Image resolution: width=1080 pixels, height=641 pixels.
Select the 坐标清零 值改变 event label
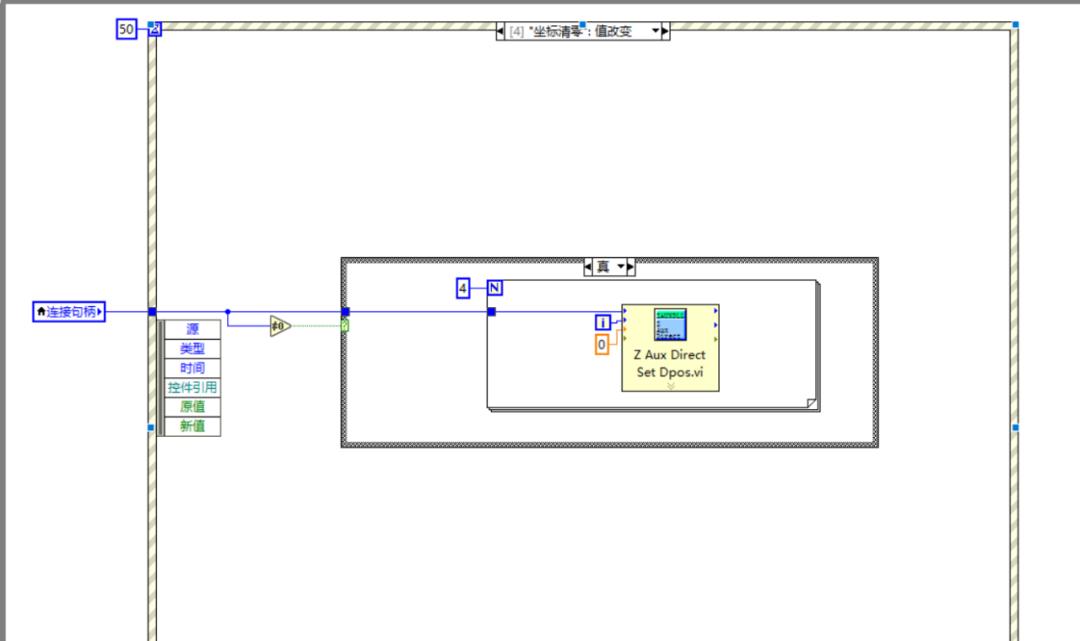point(580,31)
